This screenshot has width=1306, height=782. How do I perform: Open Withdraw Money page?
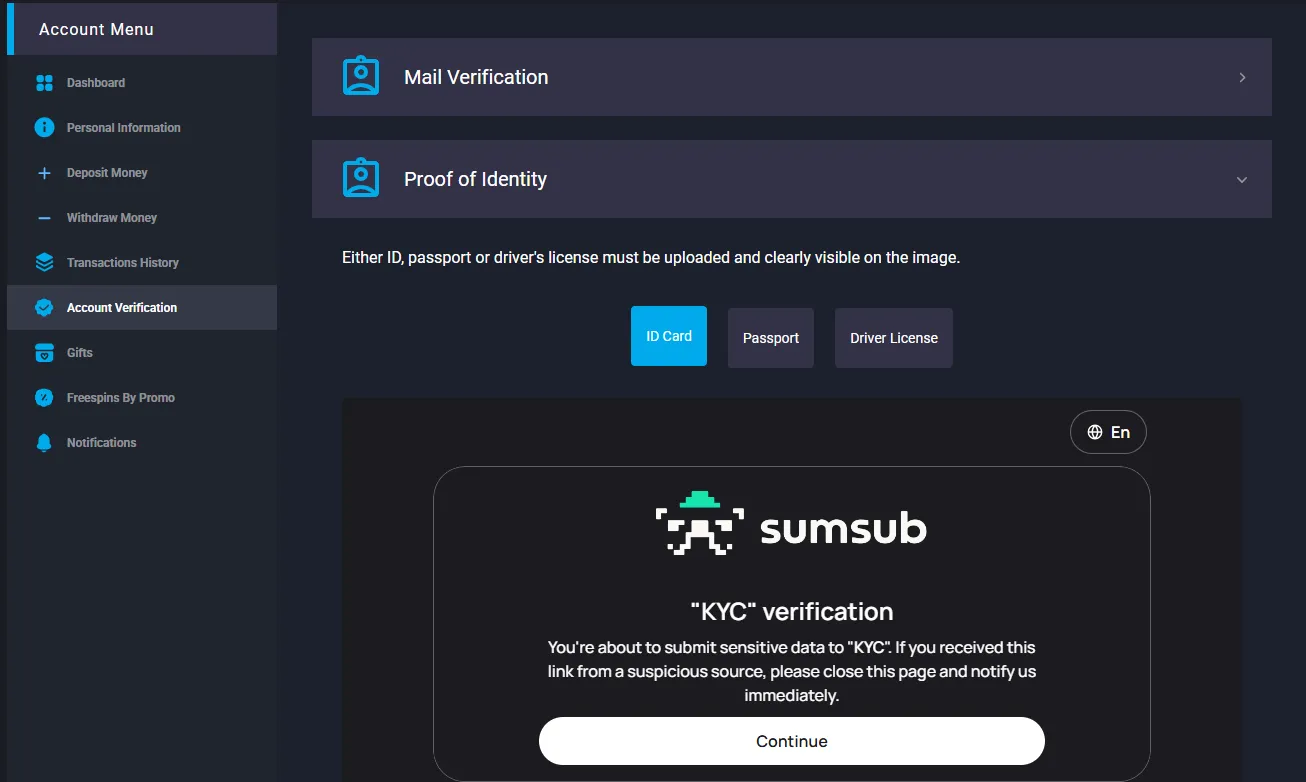click(x=142, y=218)
